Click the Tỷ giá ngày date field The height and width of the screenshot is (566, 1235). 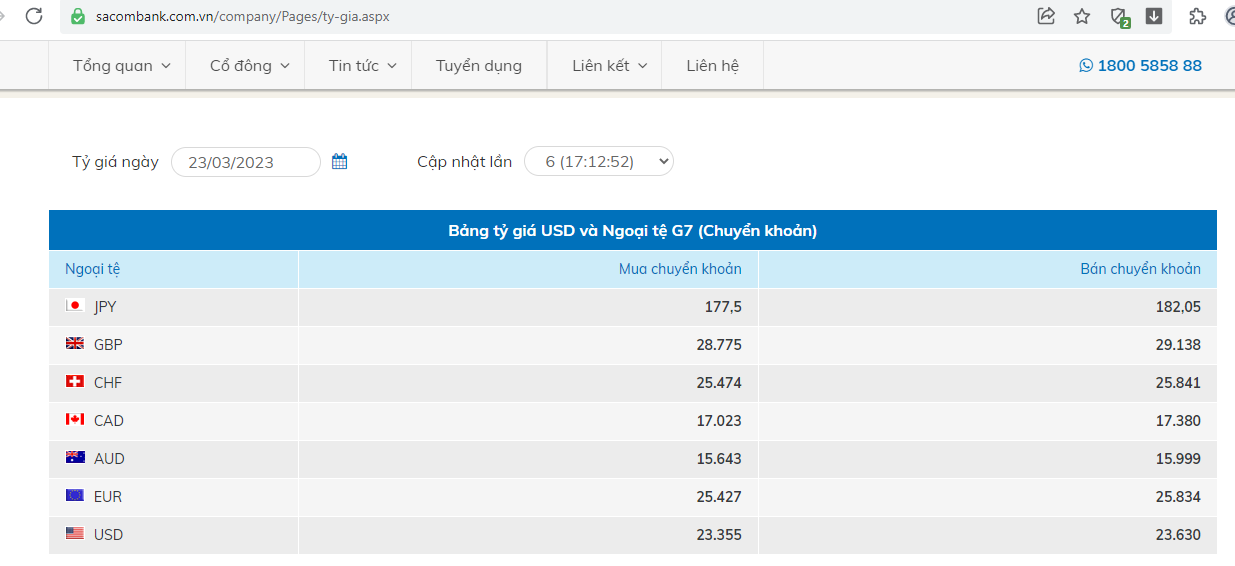[245, 162]
